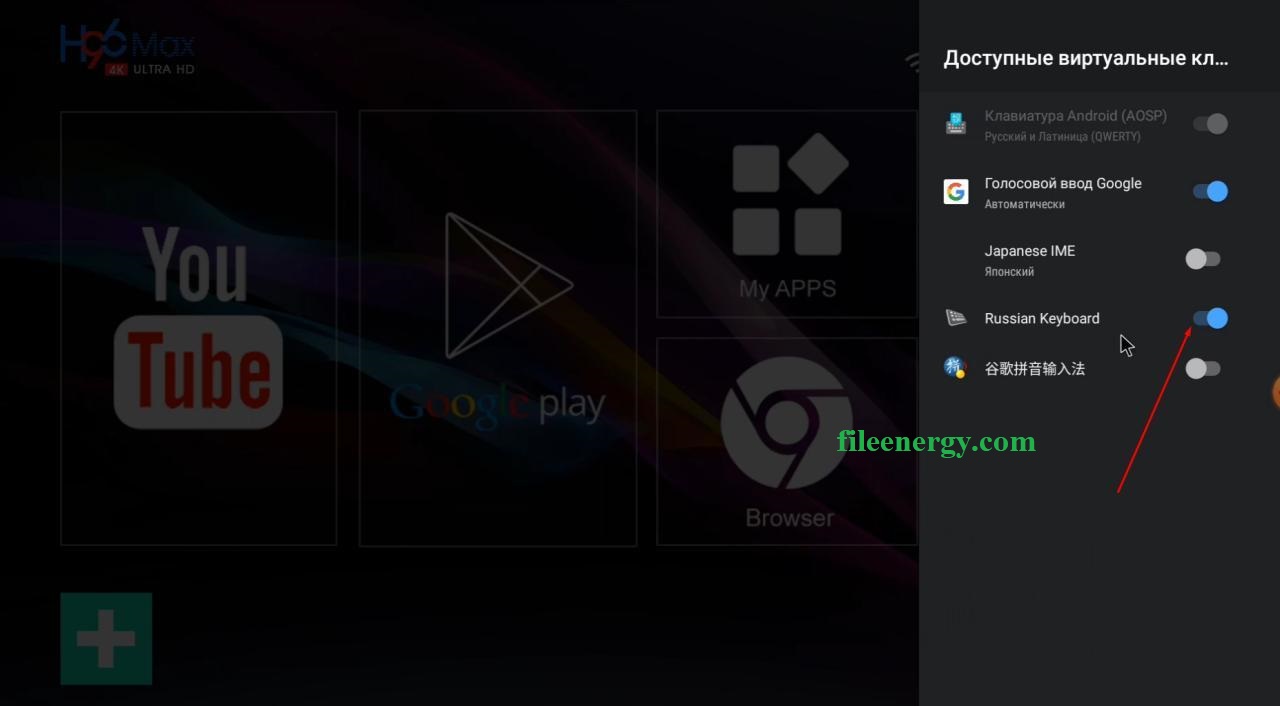Click the Японский subtitle text
This screenshot has width=1280, height=706.
(1009, 272)
